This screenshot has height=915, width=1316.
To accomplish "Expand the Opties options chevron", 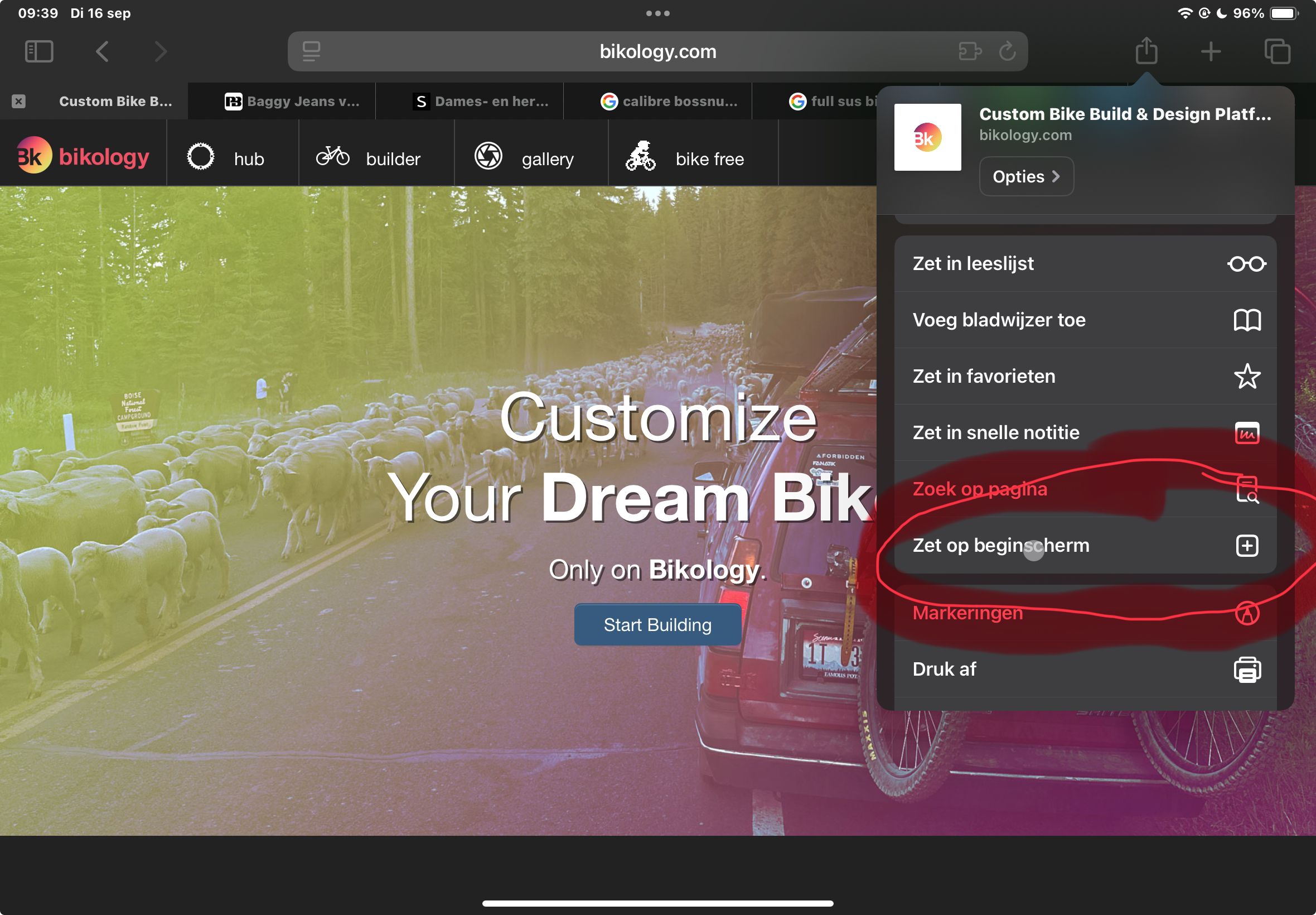I will (1025, 176).
